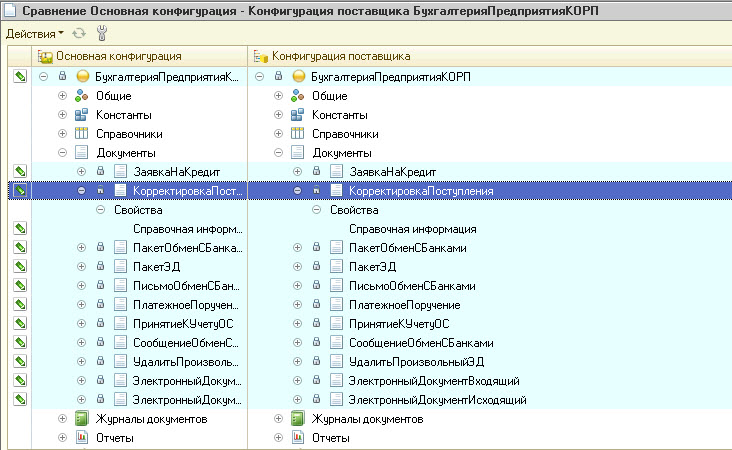The width and height of the screenshot is (732, 450).
Task: Select vendor ЭлектронныйДокументИсходящий document
Action: [x=437, y=400]
